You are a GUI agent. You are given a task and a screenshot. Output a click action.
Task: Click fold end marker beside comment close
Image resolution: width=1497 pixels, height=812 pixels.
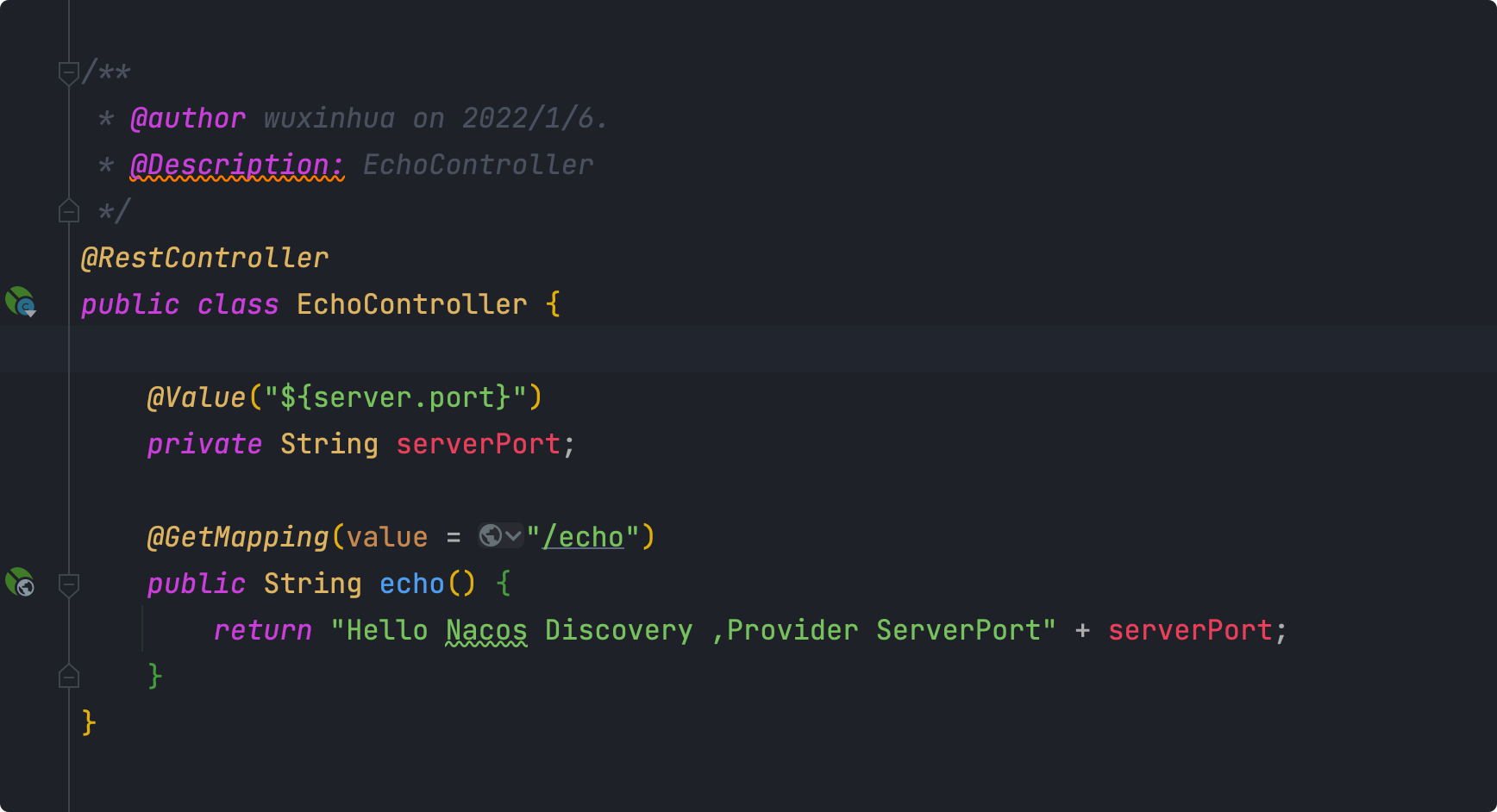point(69,210)
